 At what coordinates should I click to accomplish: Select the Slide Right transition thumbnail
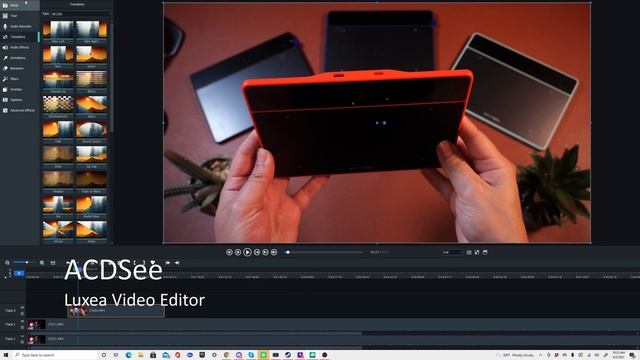click(91, 30)
